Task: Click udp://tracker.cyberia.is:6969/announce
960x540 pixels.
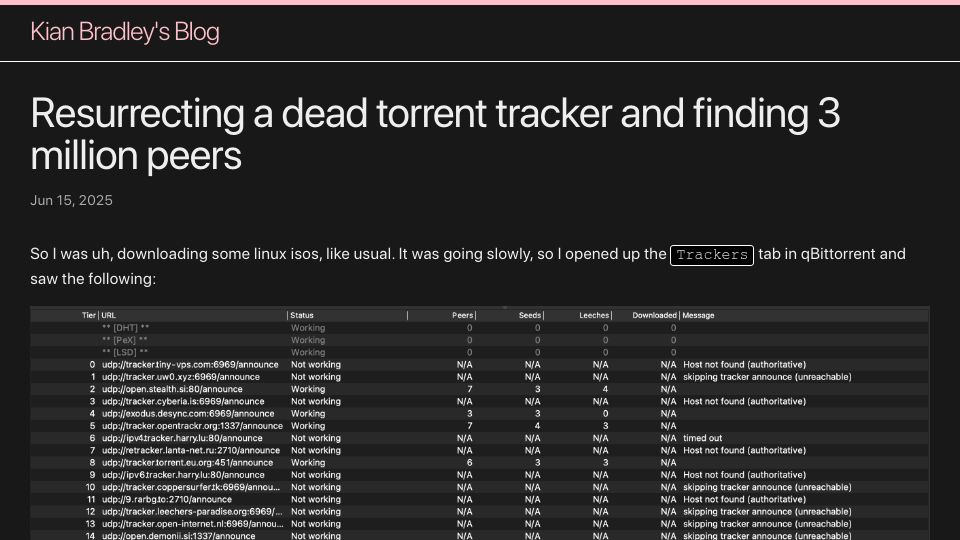Action: click(x=183, y=401)
